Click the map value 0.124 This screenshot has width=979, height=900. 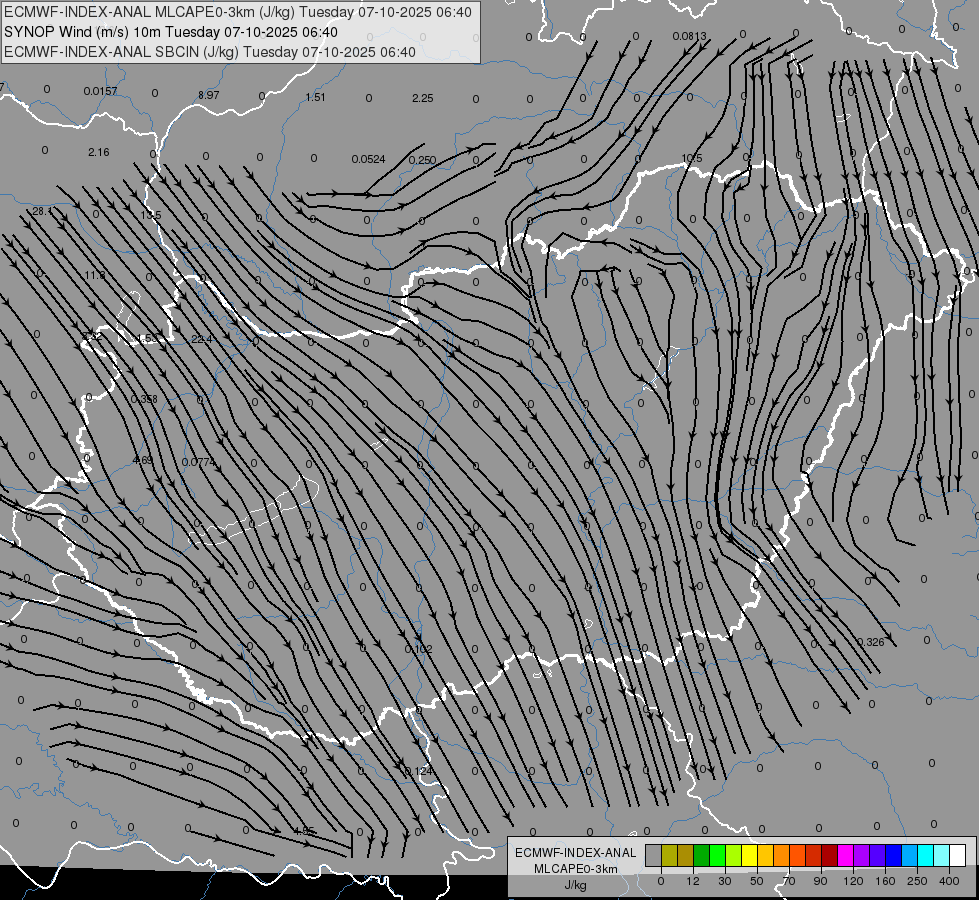pyautogui.click(x=419, y=771)
